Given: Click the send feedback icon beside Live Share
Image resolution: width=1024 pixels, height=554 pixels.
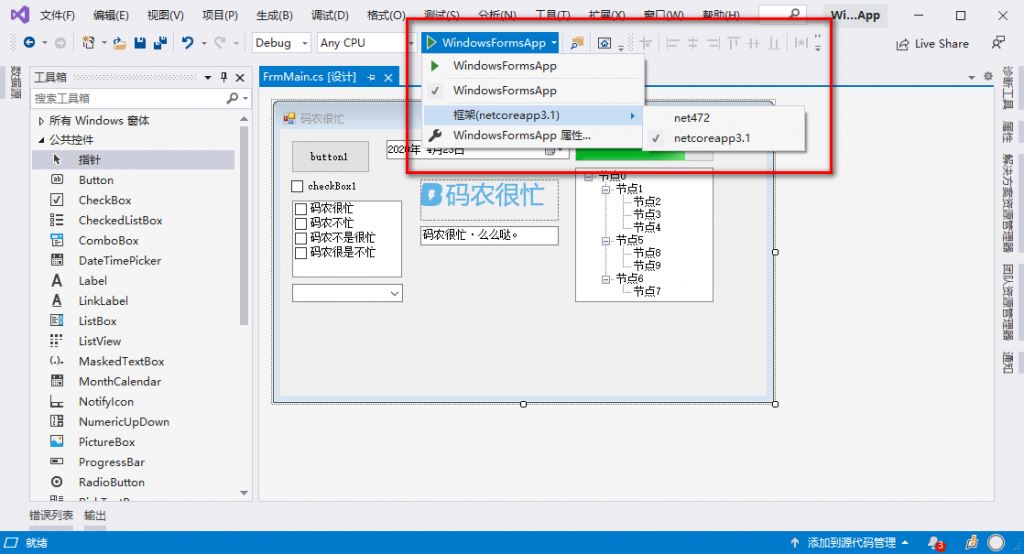Looking at the screenshot, I should 999,43.
